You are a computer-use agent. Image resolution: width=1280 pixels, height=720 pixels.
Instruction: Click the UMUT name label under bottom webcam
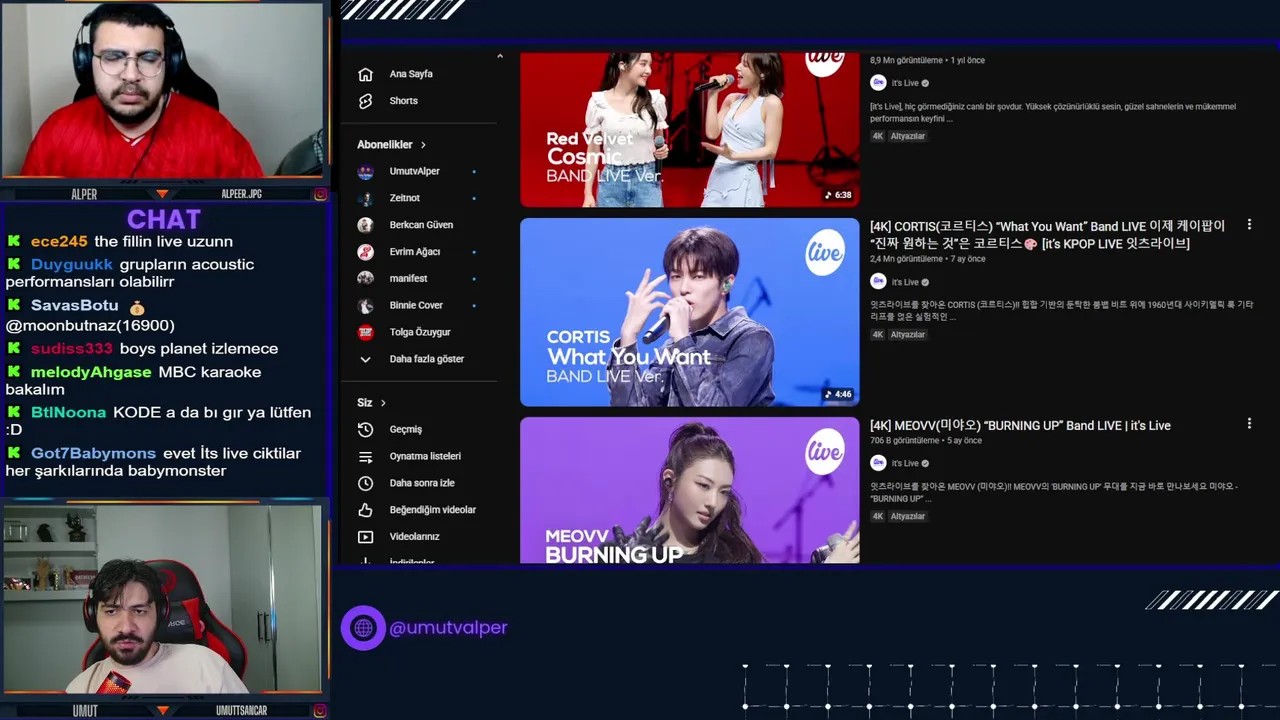pos(85,710)
